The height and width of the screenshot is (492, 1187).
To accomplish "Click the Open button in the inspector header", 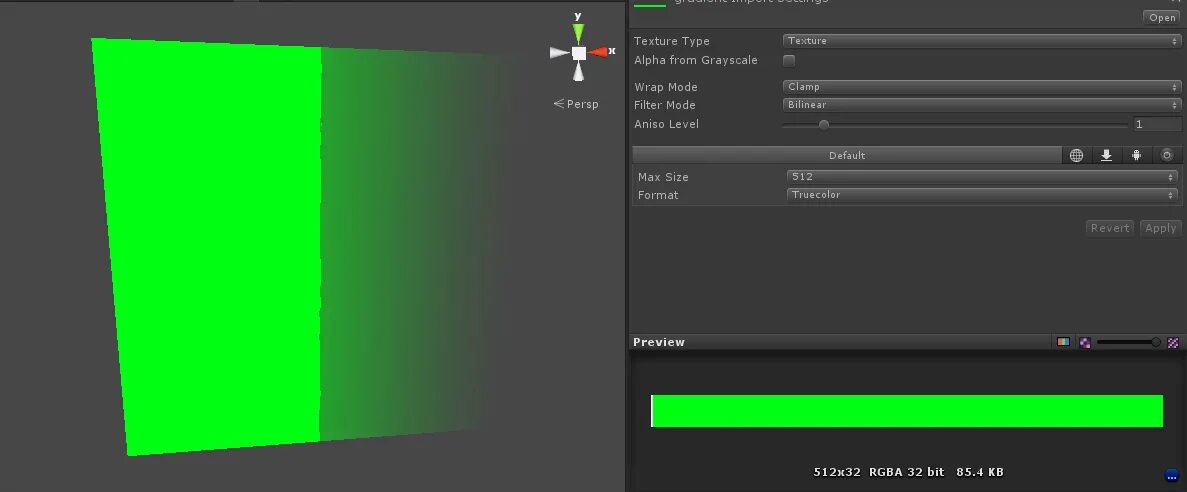I will (1162, 17).
